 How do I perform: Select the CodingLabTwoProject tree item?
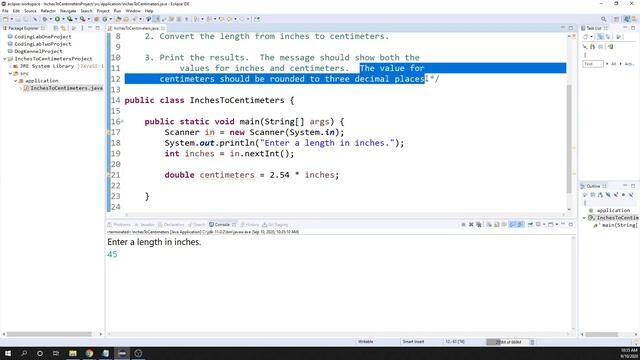click(42, 44)
